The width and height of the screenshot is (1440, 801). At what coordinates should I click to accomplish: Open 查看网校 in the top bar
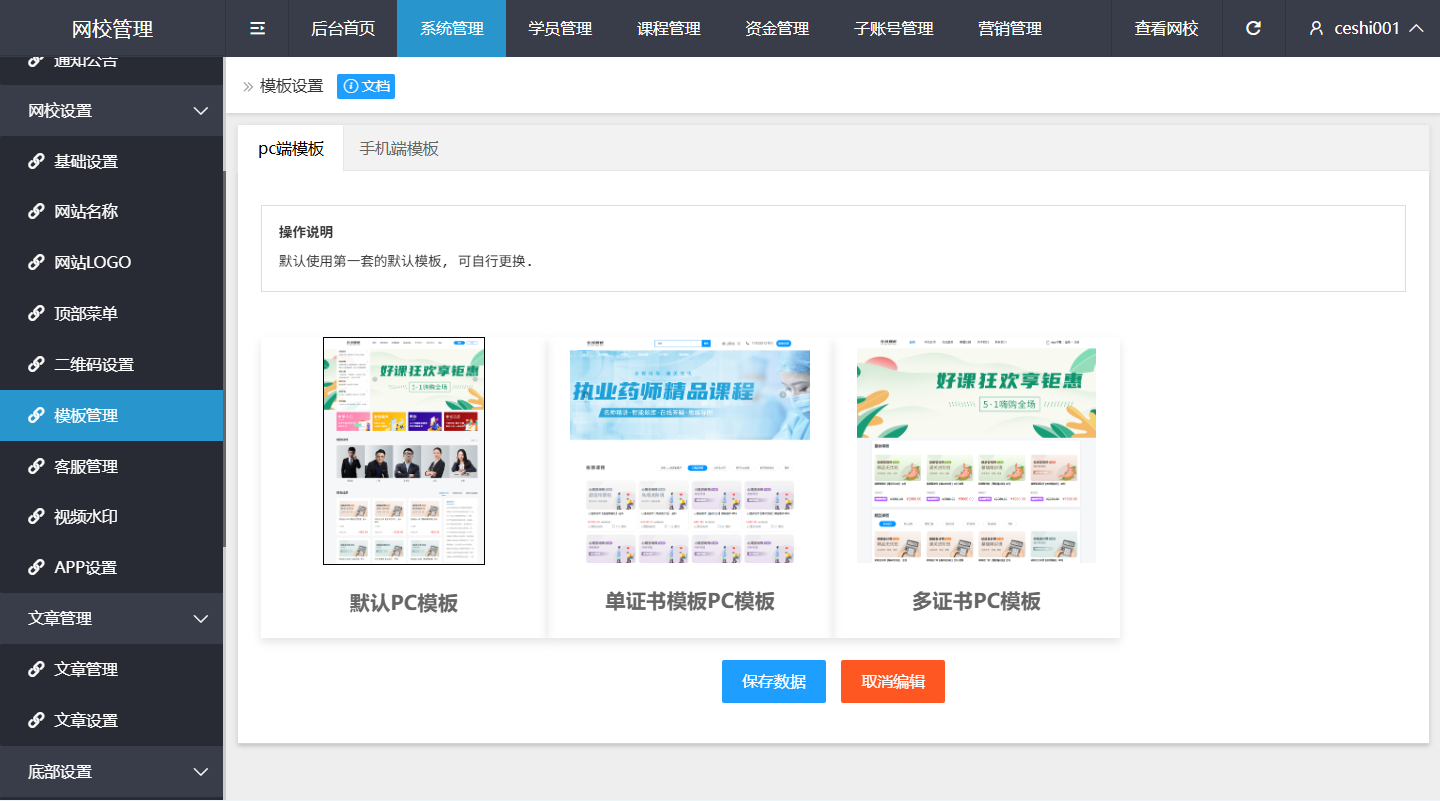pos(1166,28)
